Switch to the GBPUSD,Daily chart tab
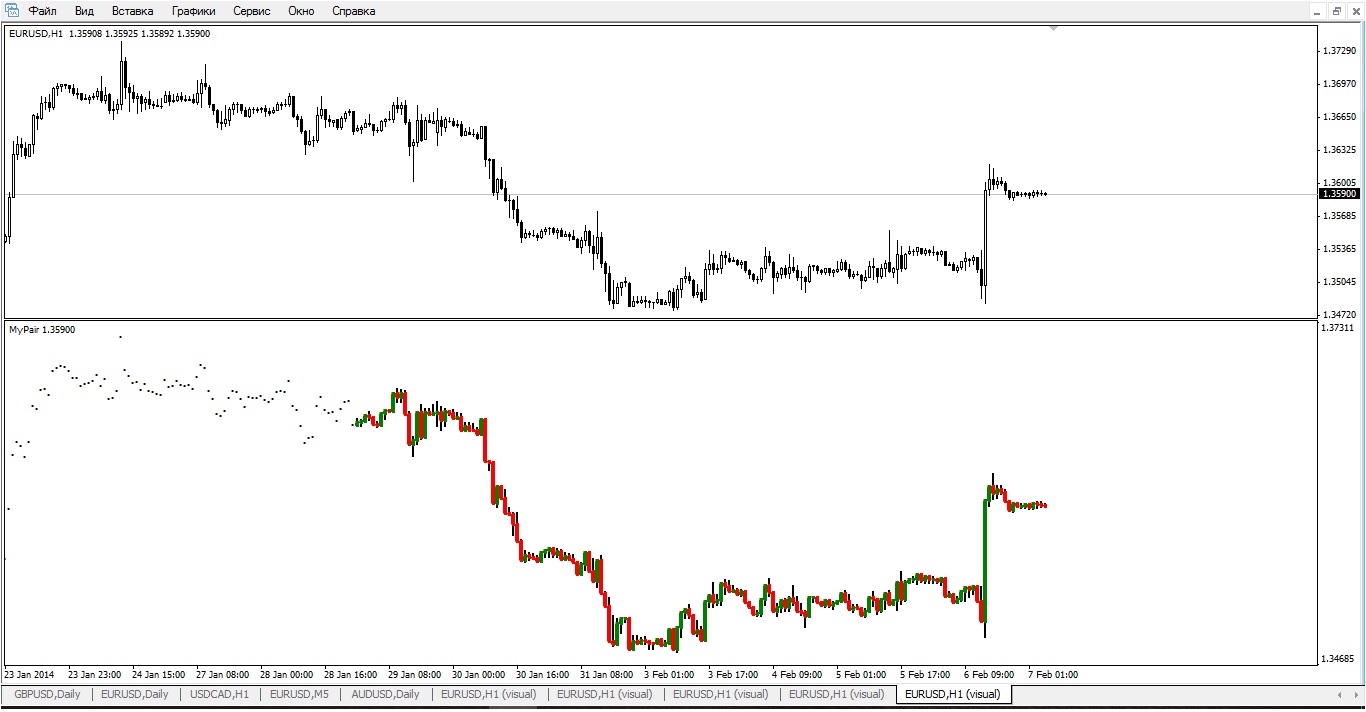Screen dimensions: 1366x712 click(x=47, y=694)
